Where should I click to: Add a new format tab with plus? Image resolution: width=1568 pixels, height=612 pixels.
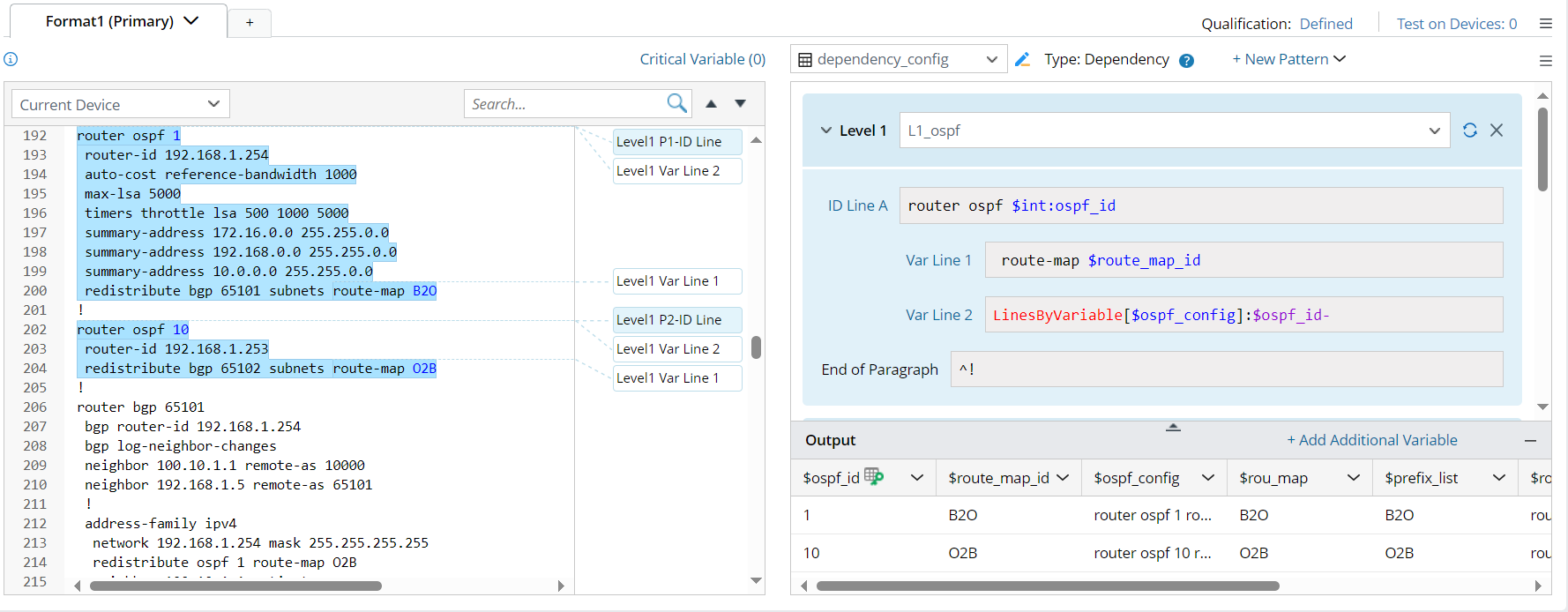250,22
